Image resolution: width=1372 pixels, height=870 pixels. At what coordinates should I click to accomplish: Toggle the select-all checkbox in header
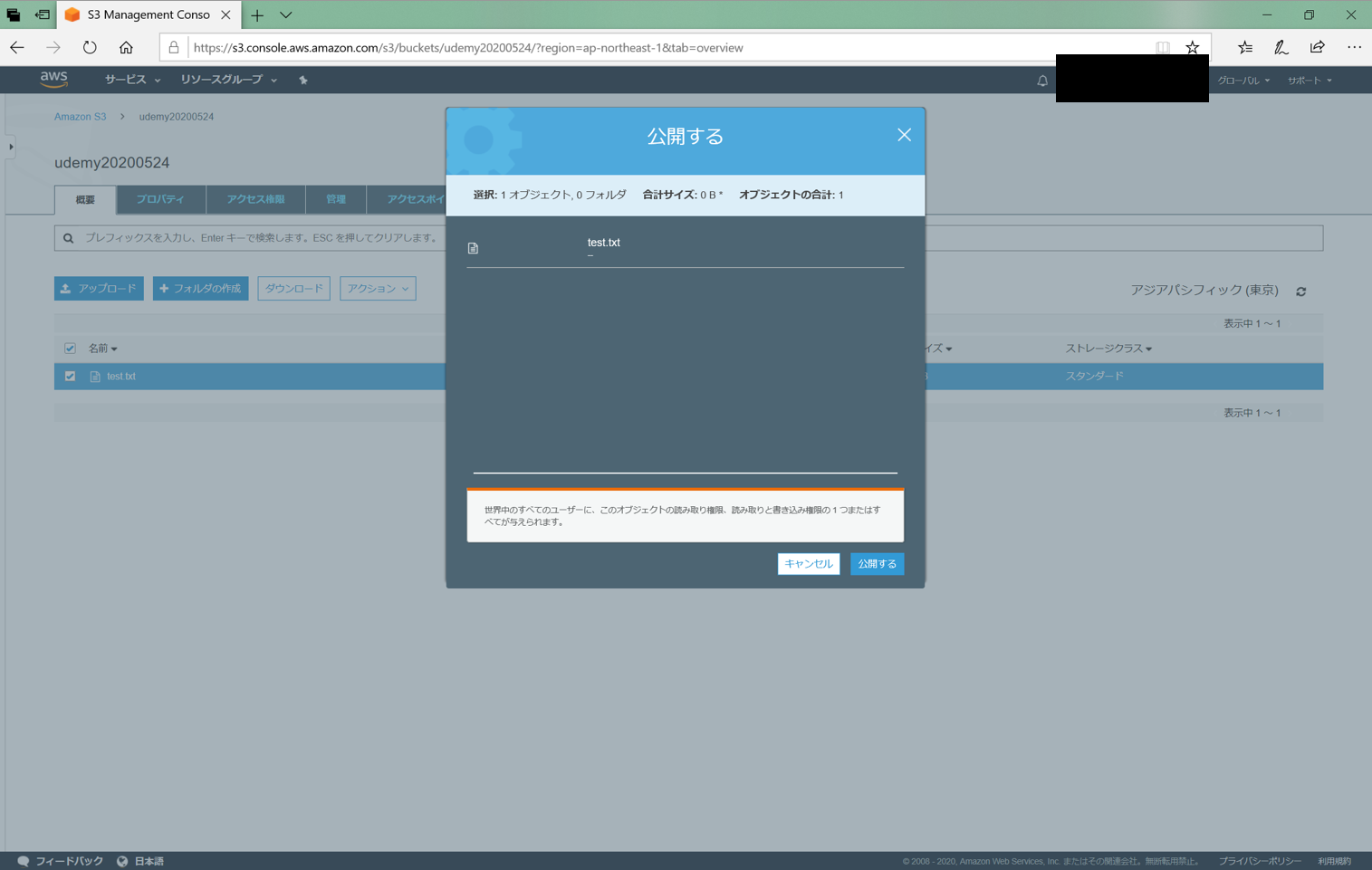pyautogui.click(x=70, y=349)
